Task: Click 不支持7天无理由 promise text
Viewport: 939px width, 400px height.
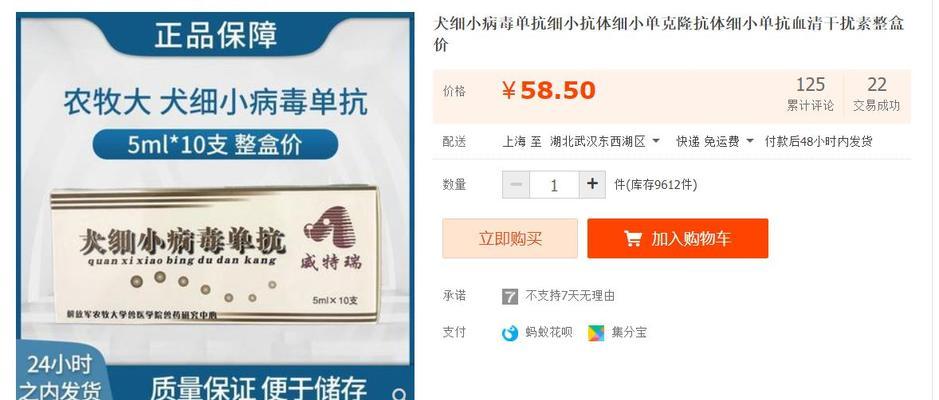Action: (570, 296)
